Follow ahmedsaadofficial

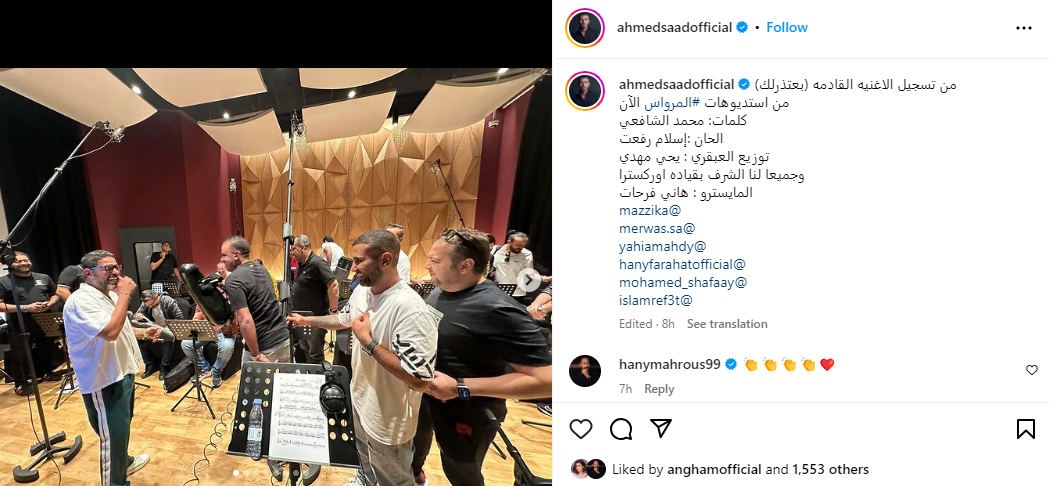coord(787,27)
